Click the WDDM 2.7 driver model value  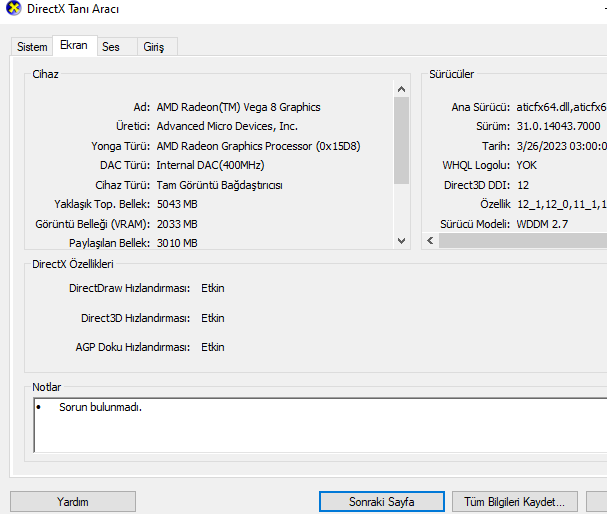click(x=542, y=224)
